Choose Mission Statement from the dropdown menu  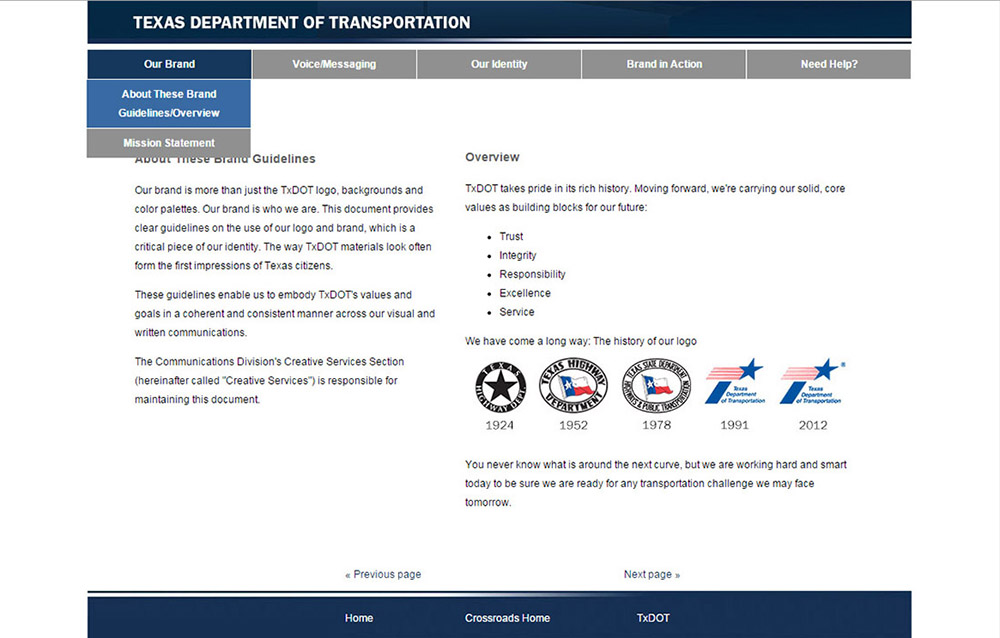pyautogui.click(x=169, y=143)
